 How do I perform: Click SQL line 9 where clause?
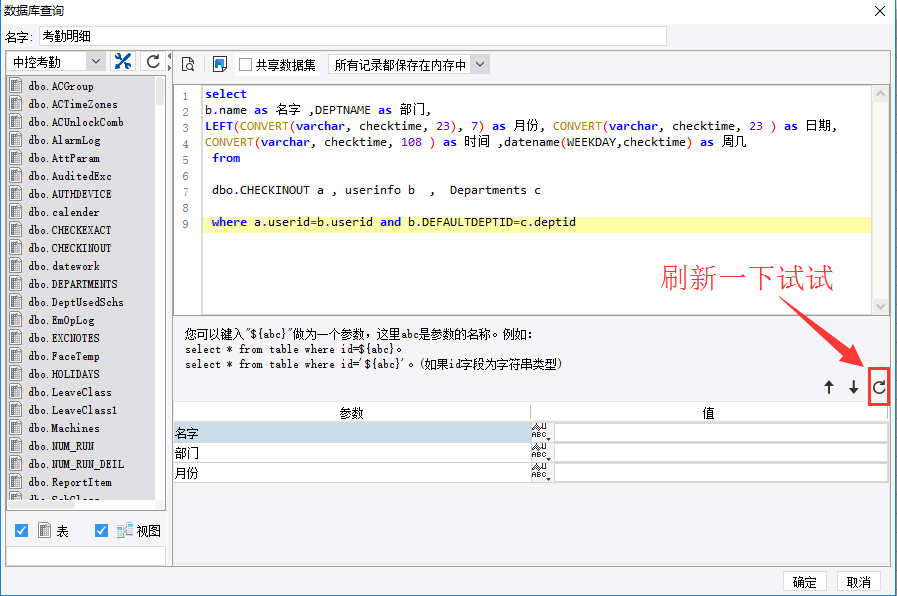coord(537,222)
